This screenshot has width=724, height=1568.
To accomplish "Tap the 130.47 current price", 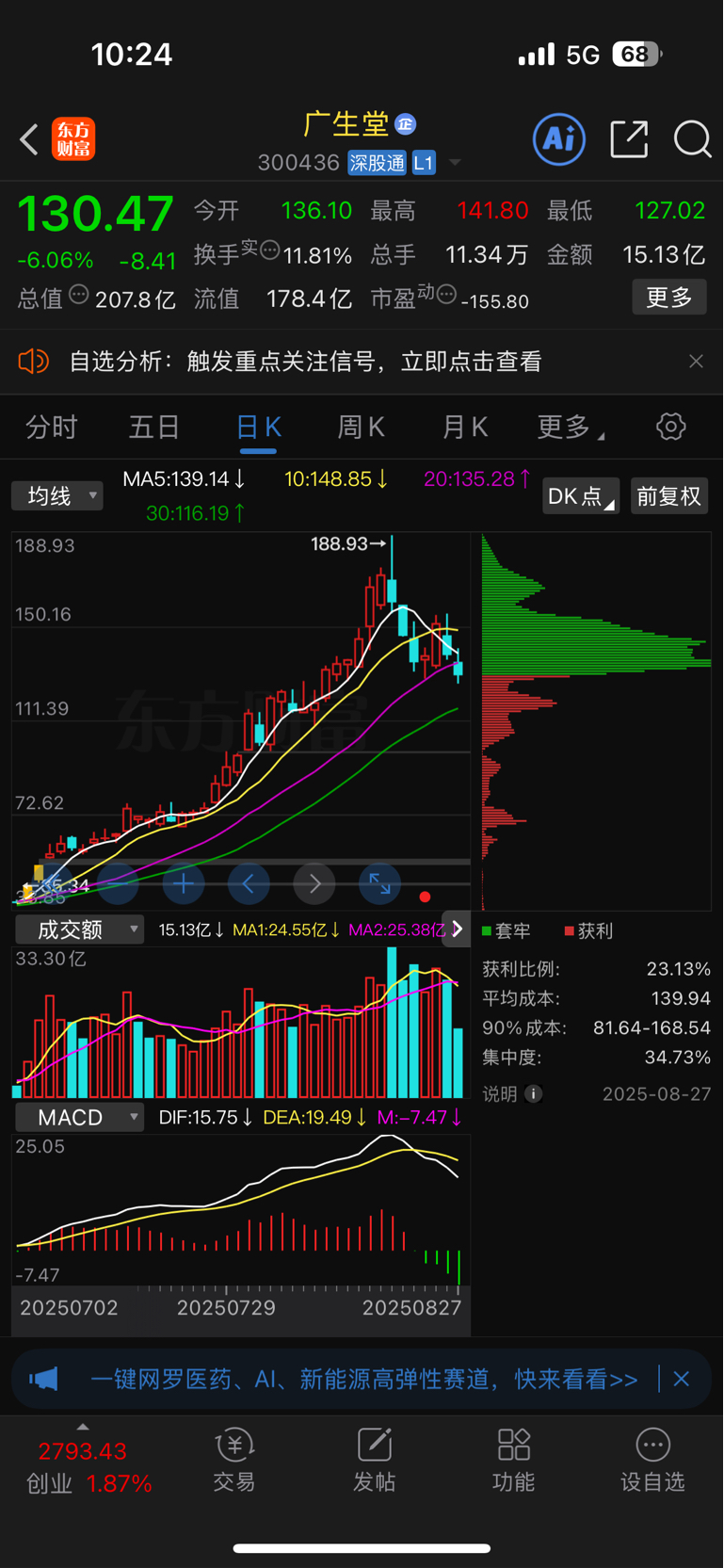I will (x=96, y=213).
